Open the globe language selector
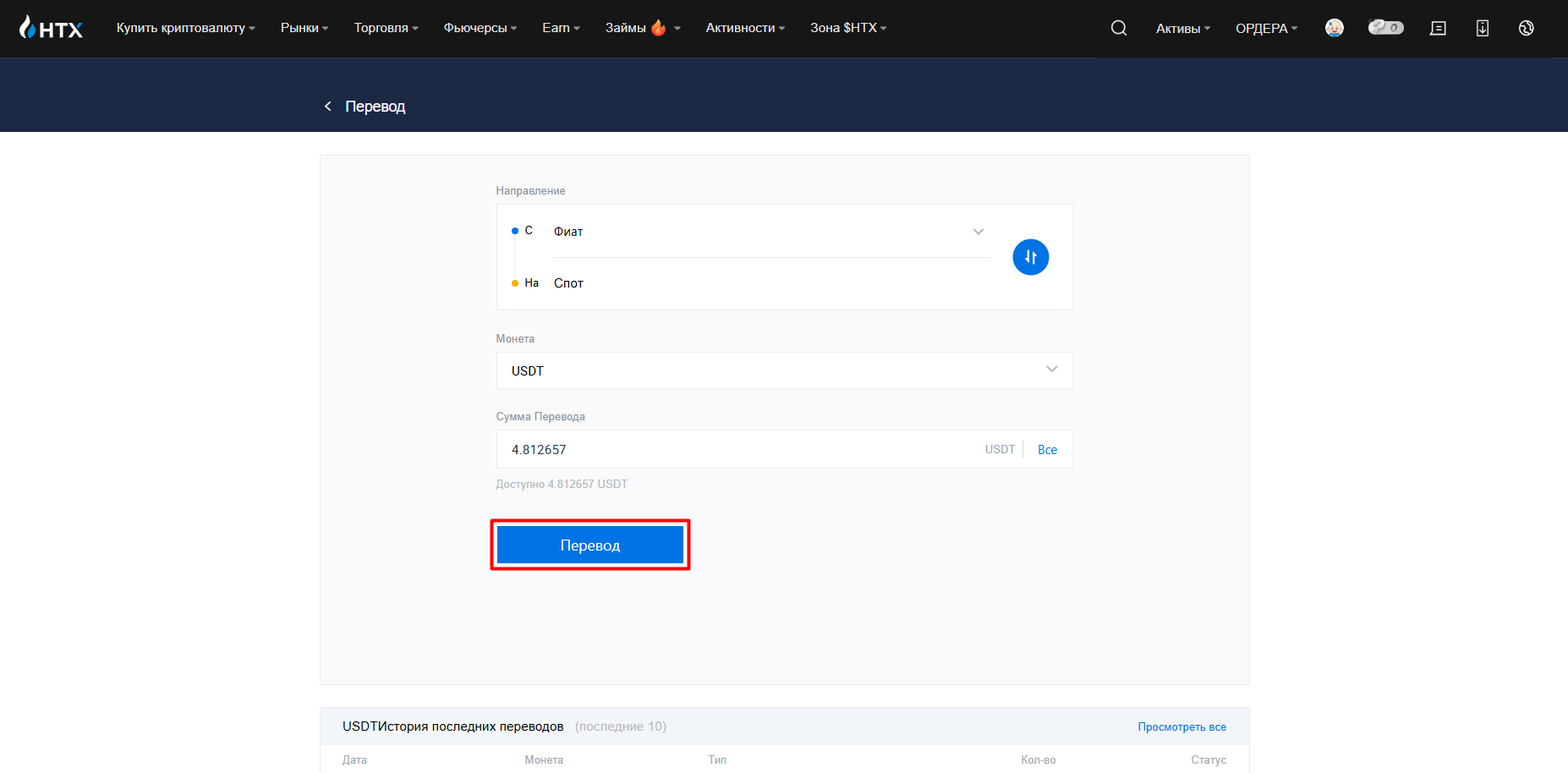Viewport: 1568px width, 773px height. pyautogui.click(x=1527, y=28)
